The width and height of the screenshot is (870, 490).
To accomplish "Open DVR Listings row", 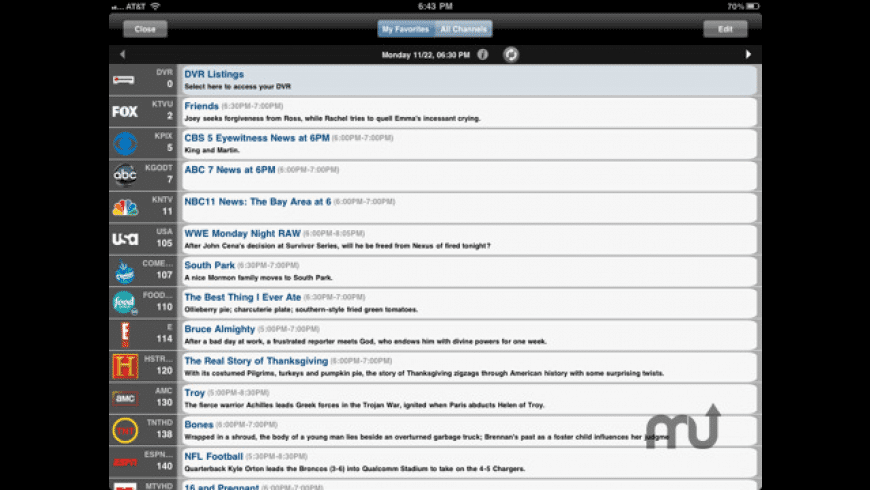I will tap(470, 80).
